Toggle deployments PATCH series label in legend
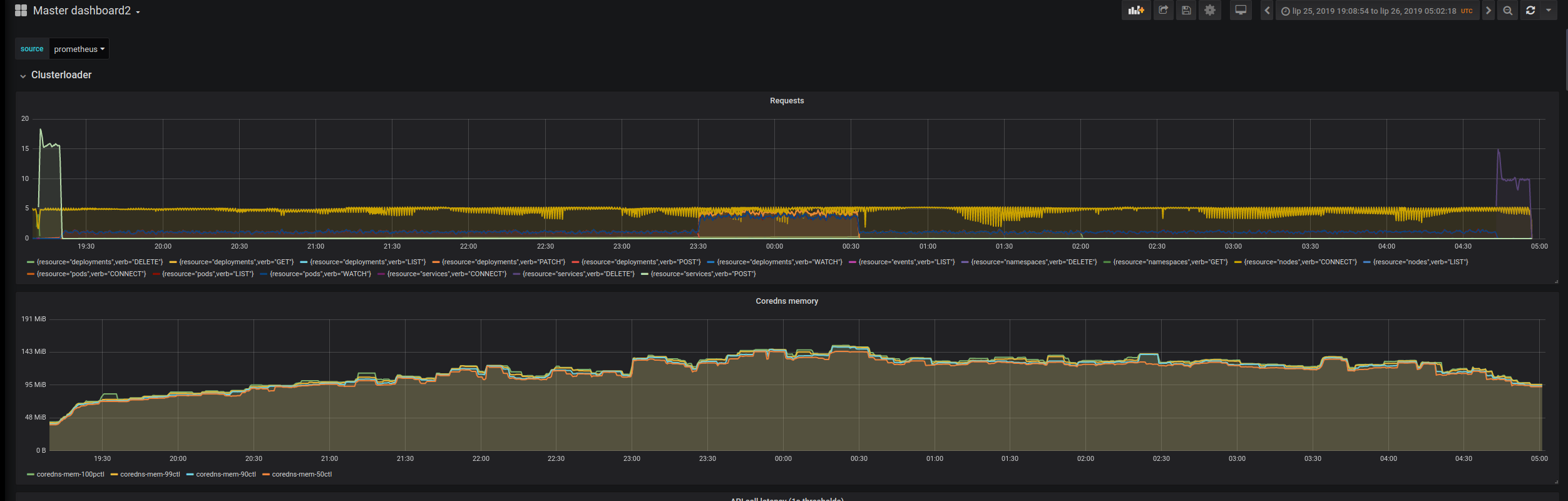 503,262
